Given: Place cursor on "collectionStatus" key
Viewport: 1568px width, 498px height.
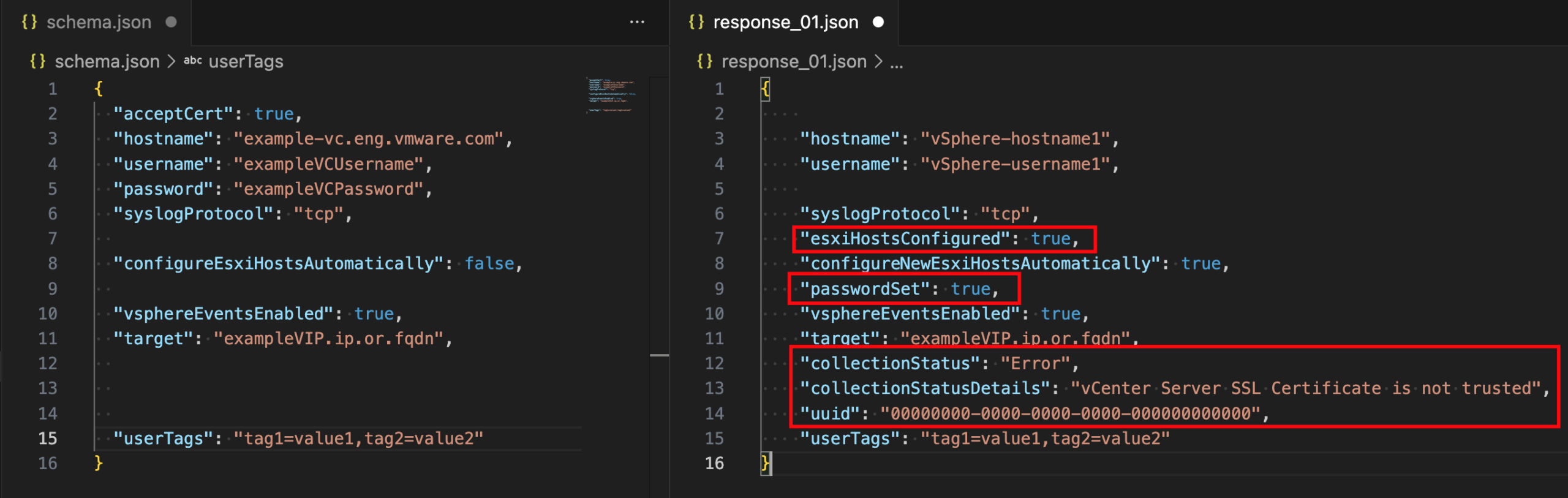Looking at the screenshot, I should point(890,364).
